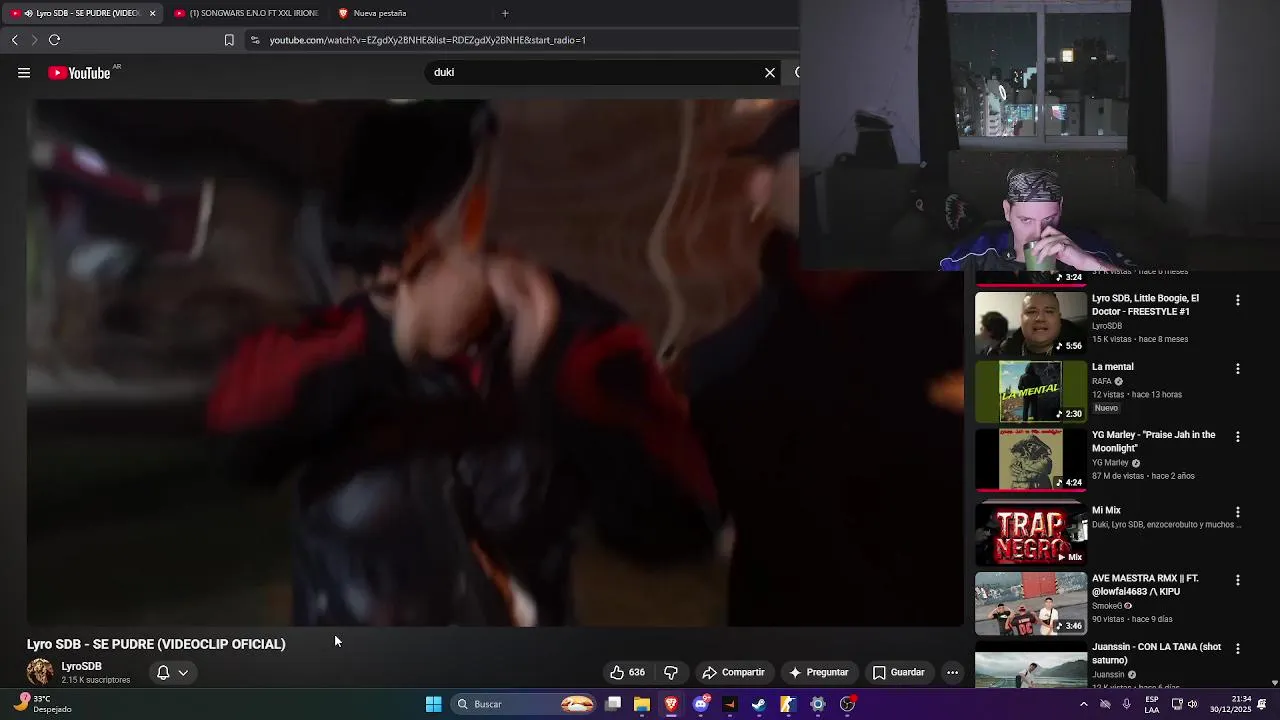Click the main video player area
The width and height of the screenshot is (1280, 720).
tap(495, 363)
